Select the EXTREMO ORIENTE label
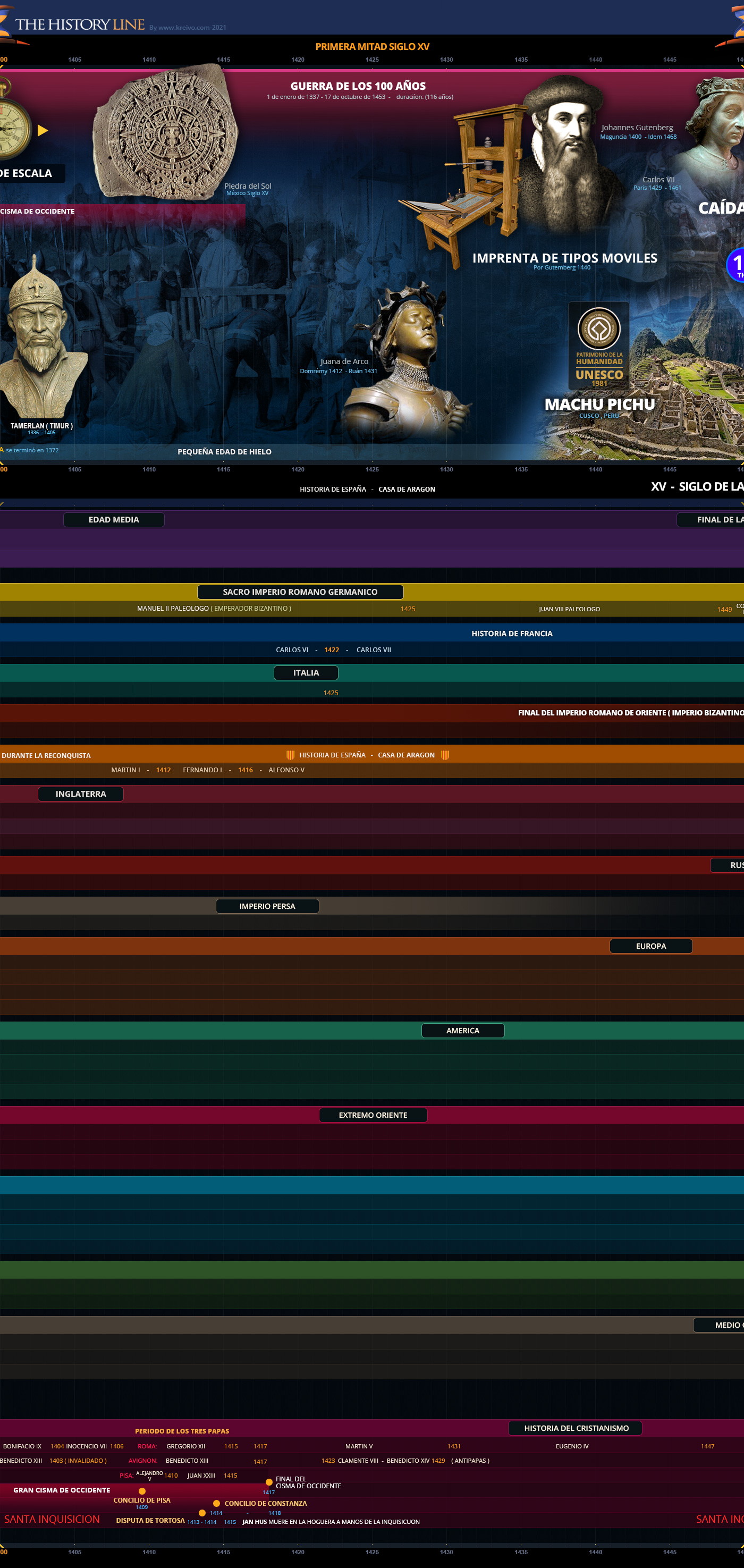744x1568 pixels. tap(373, 1115)
